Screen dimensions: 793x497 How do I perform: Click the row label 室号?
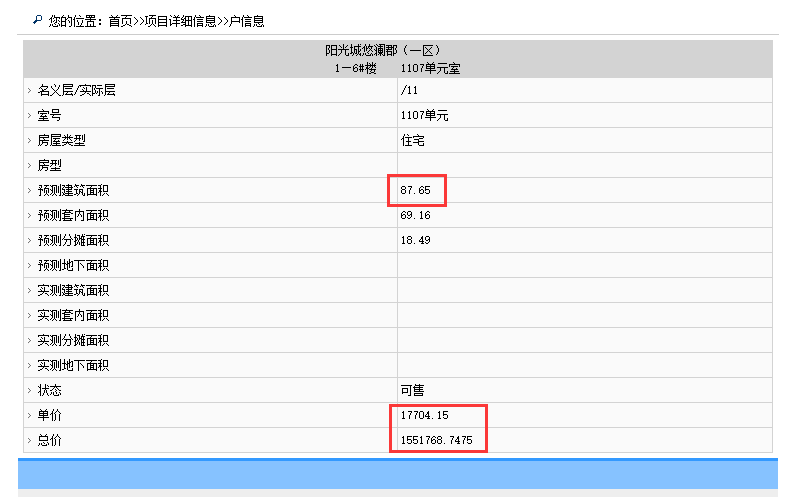click(x=50, y=115)
